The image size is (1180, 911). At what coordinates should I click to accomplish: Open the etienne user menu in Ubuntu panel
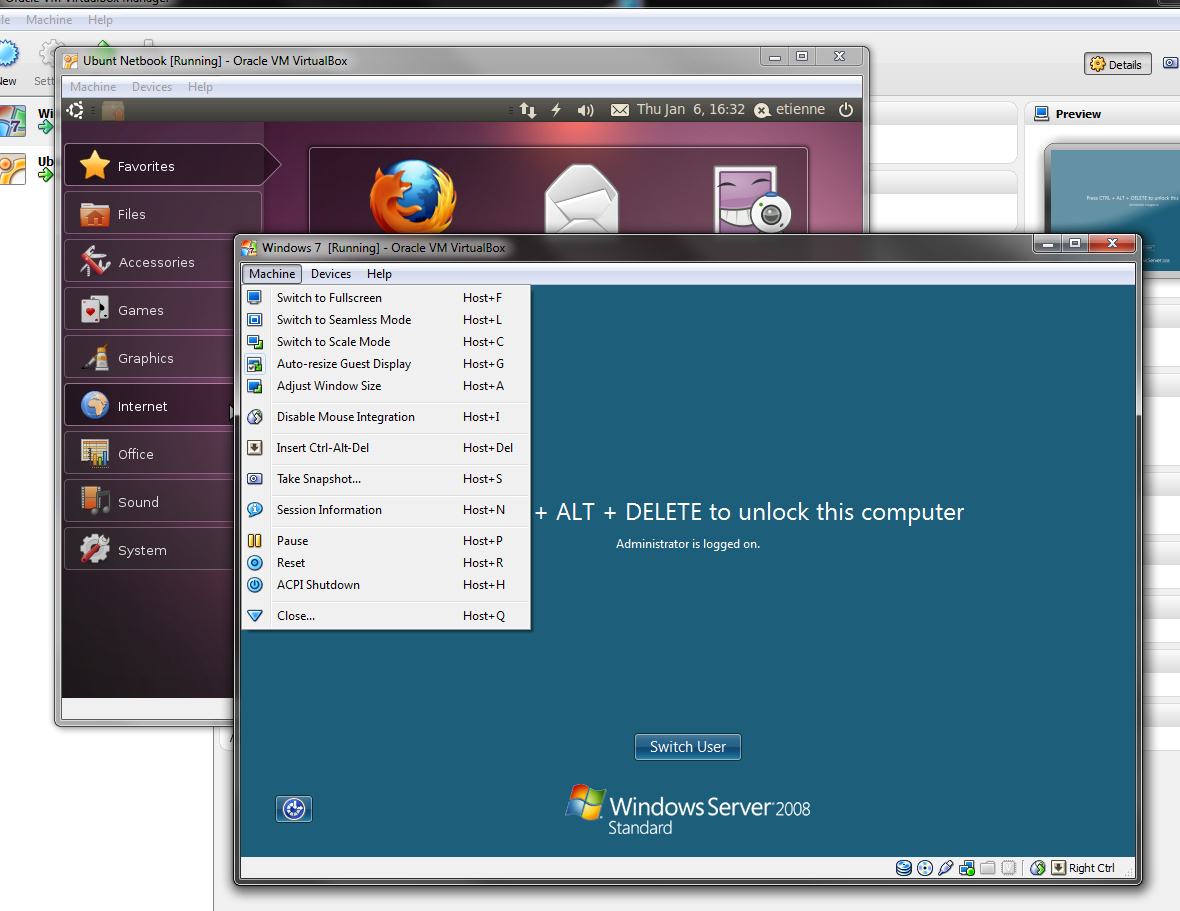point(790,110)
